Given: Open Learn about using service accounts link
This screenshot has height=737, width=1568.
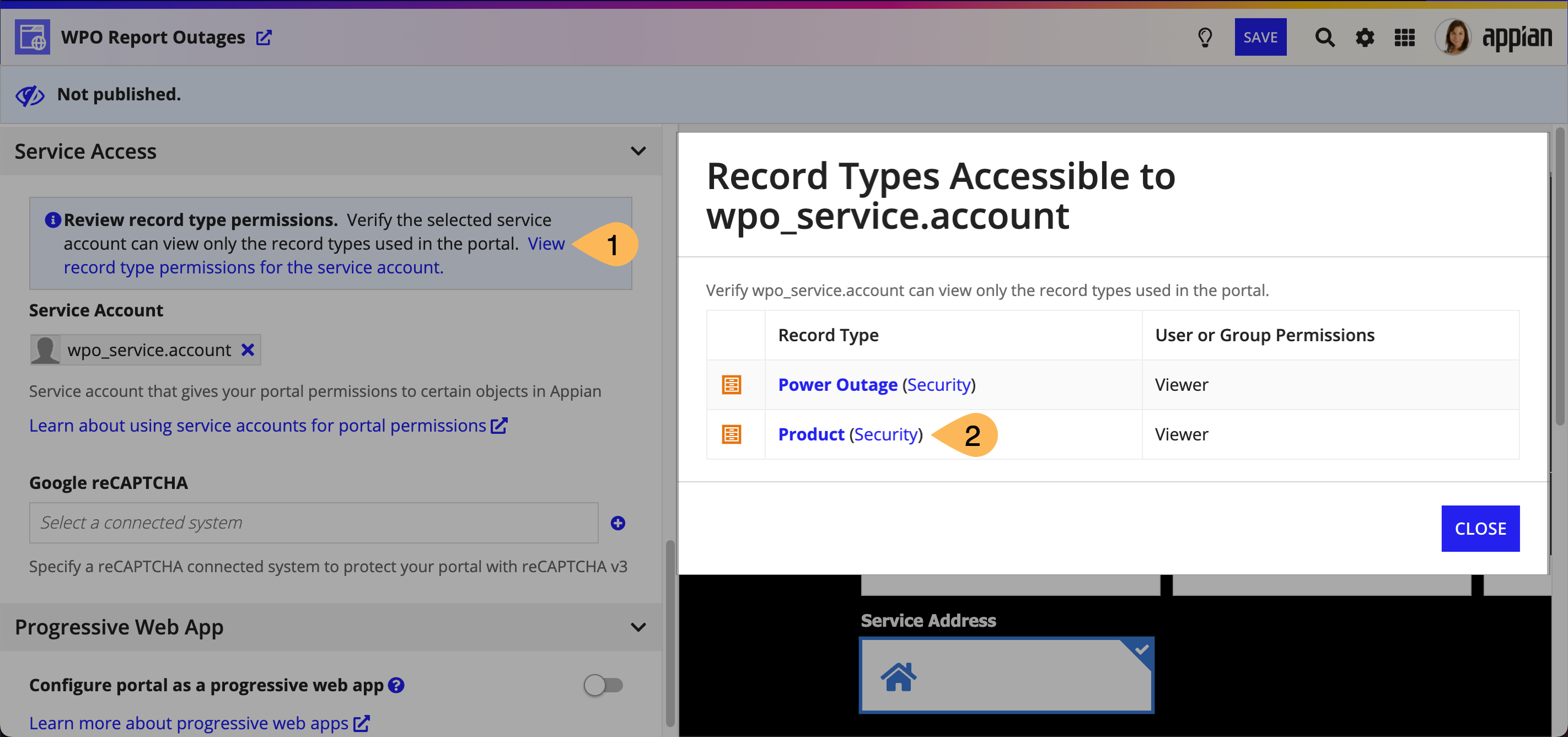Looking at the screenshot, I should [x=269, y=426].
